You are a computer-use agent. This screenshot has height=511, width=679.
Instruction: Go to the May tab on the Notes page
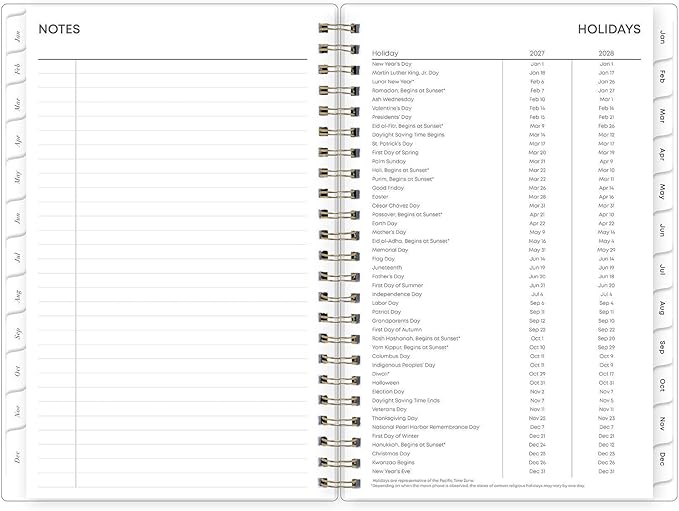point(17,177)
